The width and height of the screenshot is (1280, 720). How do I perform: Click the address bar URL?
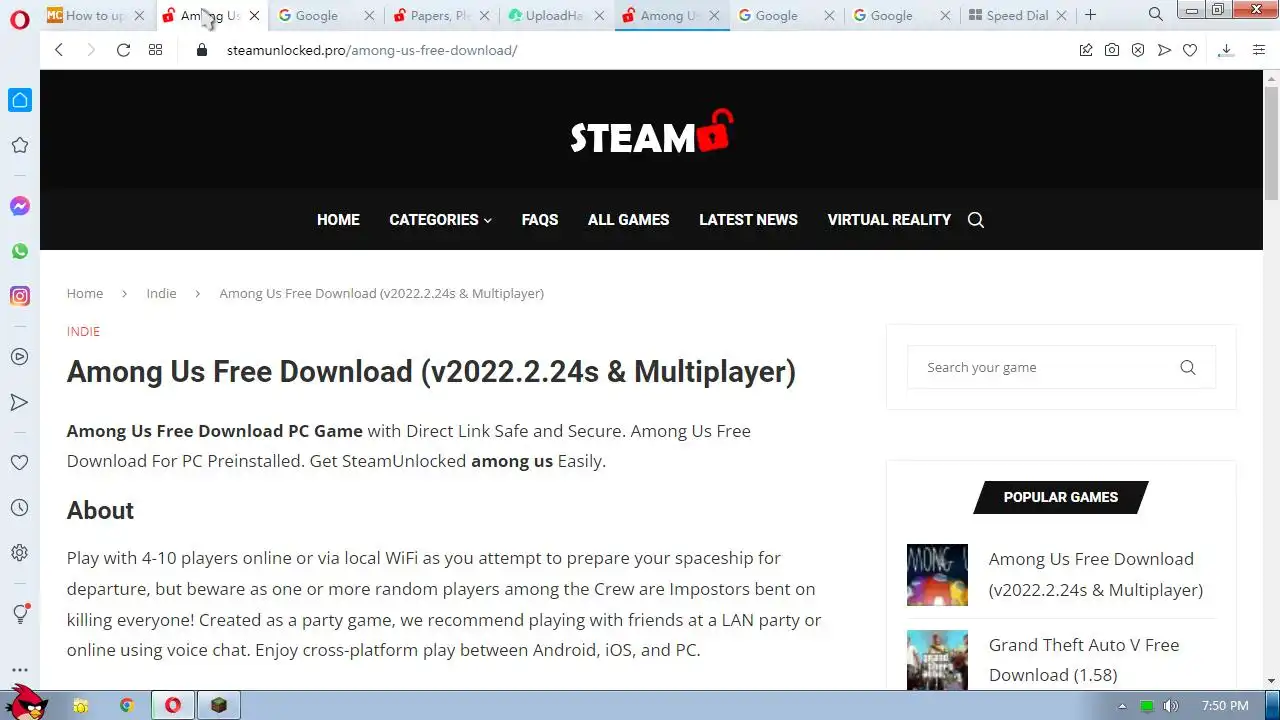click(x=372, y=50)
